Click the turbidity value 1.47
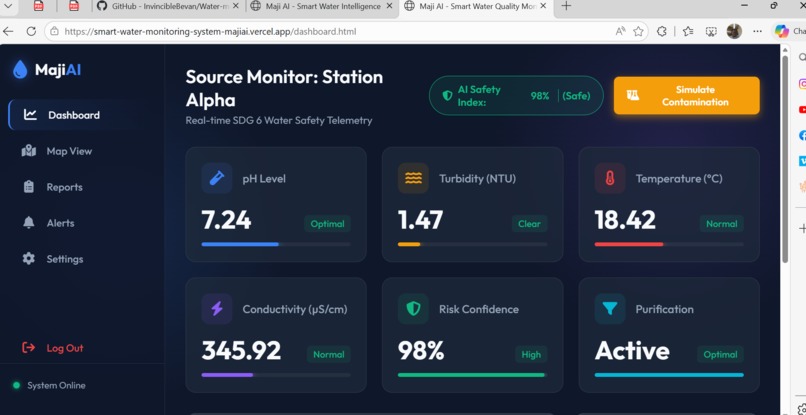This screenshot has width=806, height=415. click(420, 220)
